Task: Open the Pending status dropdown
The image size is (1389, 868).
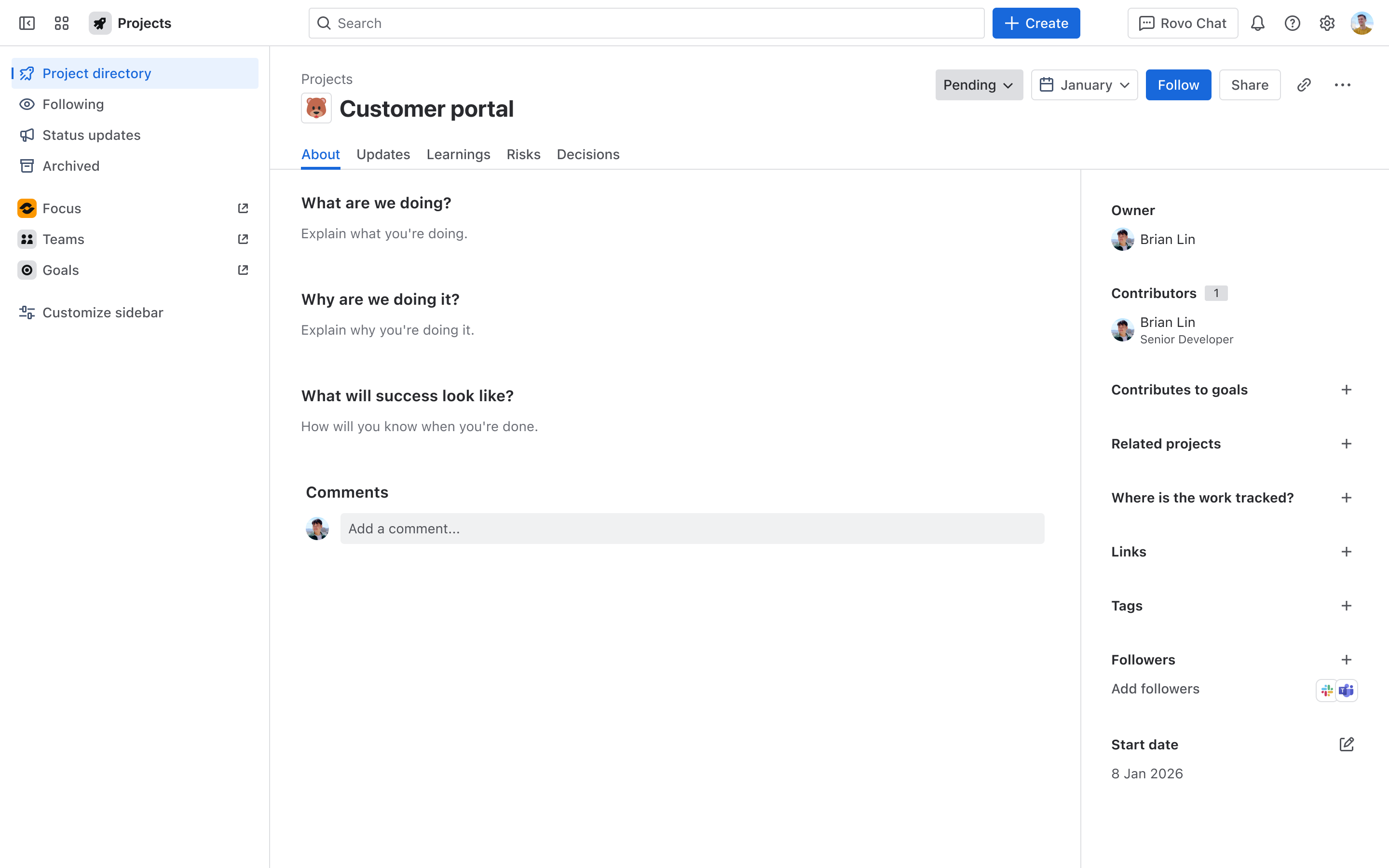Action: click(x=979, y=85)
